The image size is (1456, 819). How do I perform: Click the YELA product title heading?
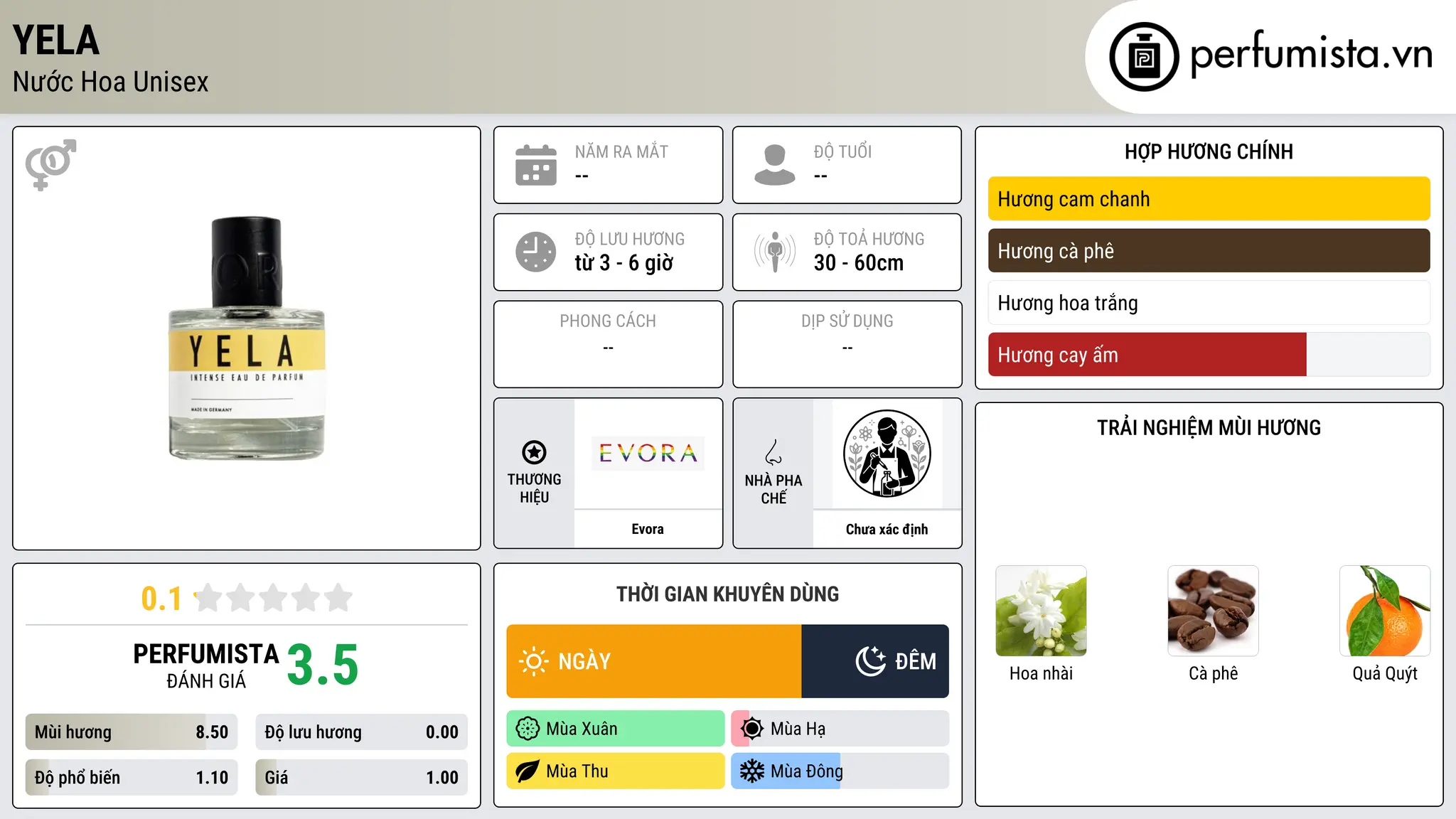[55, 41]
